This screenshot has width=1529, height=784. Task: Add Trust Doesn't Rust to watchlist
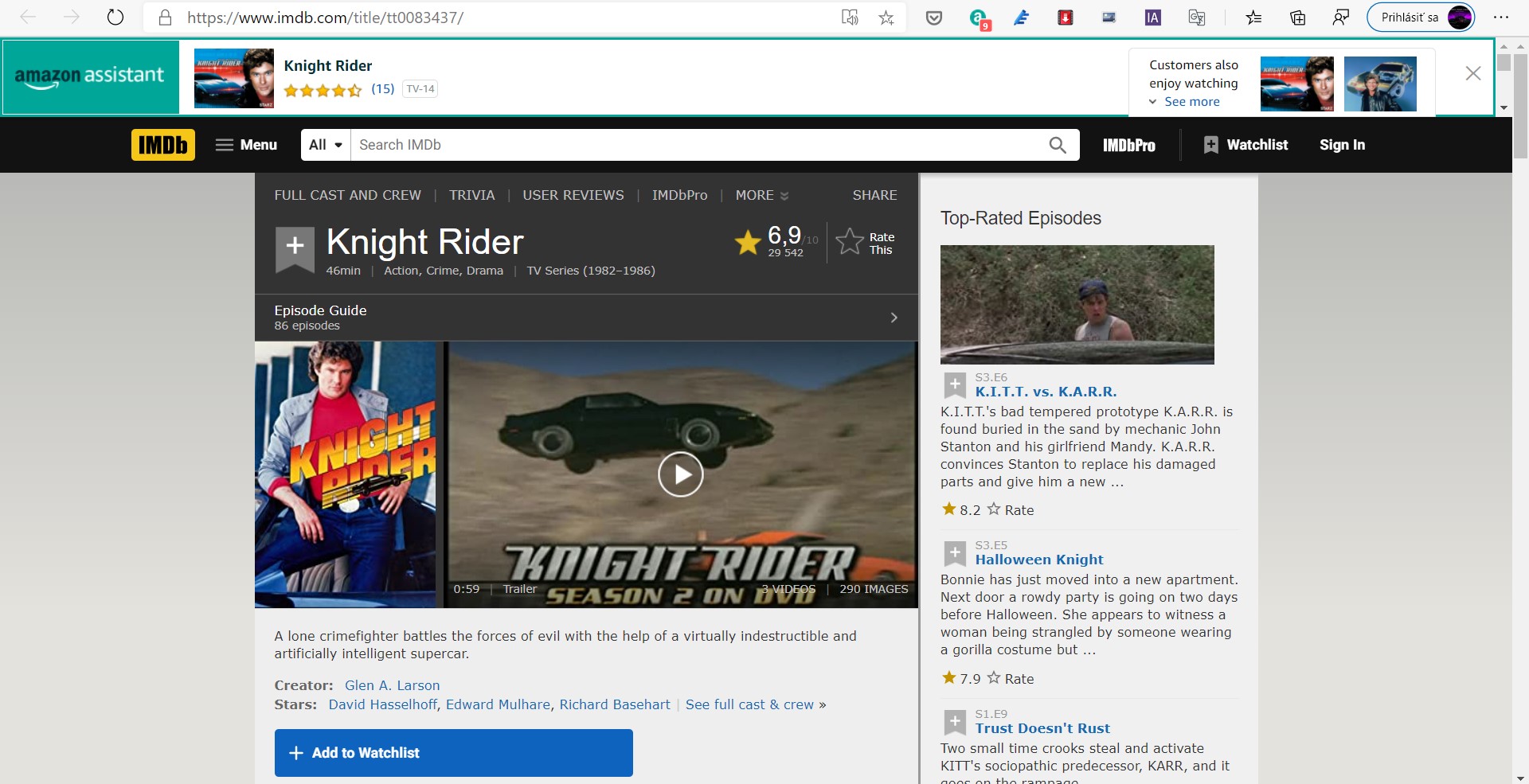pos(955,722)
